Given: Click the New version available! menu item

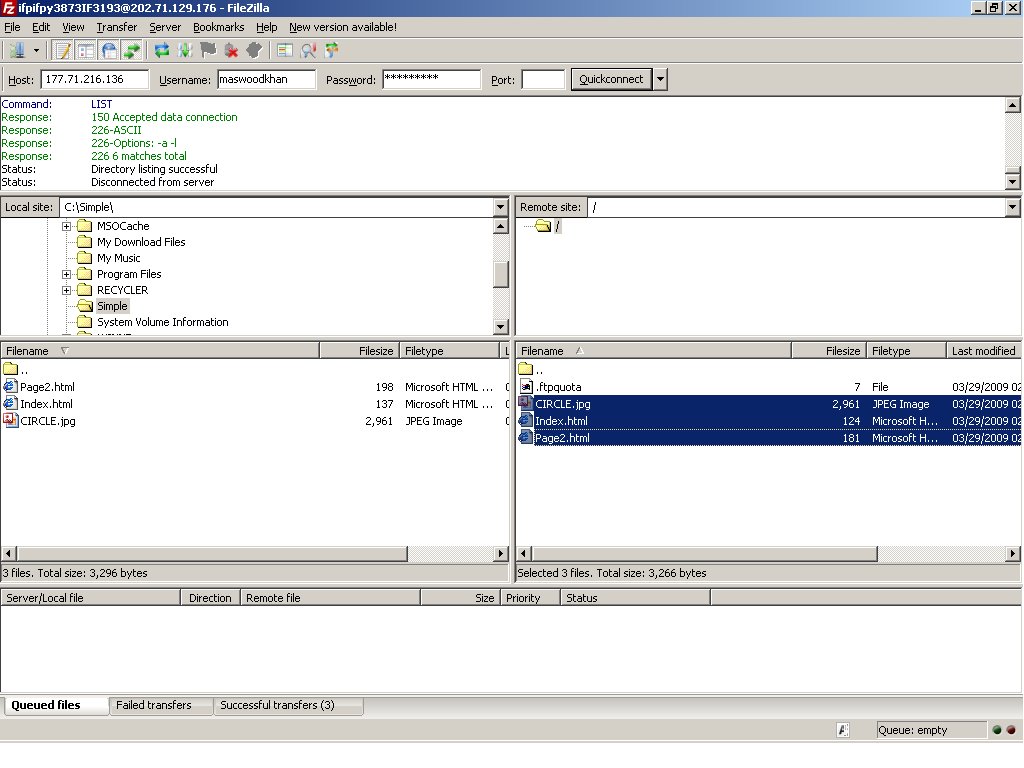Looking at the screenshot, I should pos(343,27).
